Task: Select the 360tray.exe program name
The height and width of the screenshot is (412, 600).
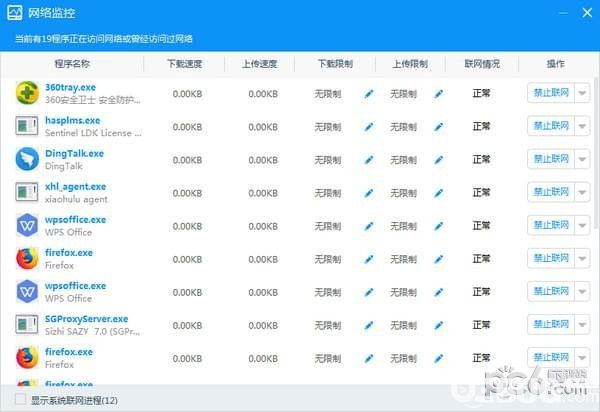Action: (x=70, y=87)
